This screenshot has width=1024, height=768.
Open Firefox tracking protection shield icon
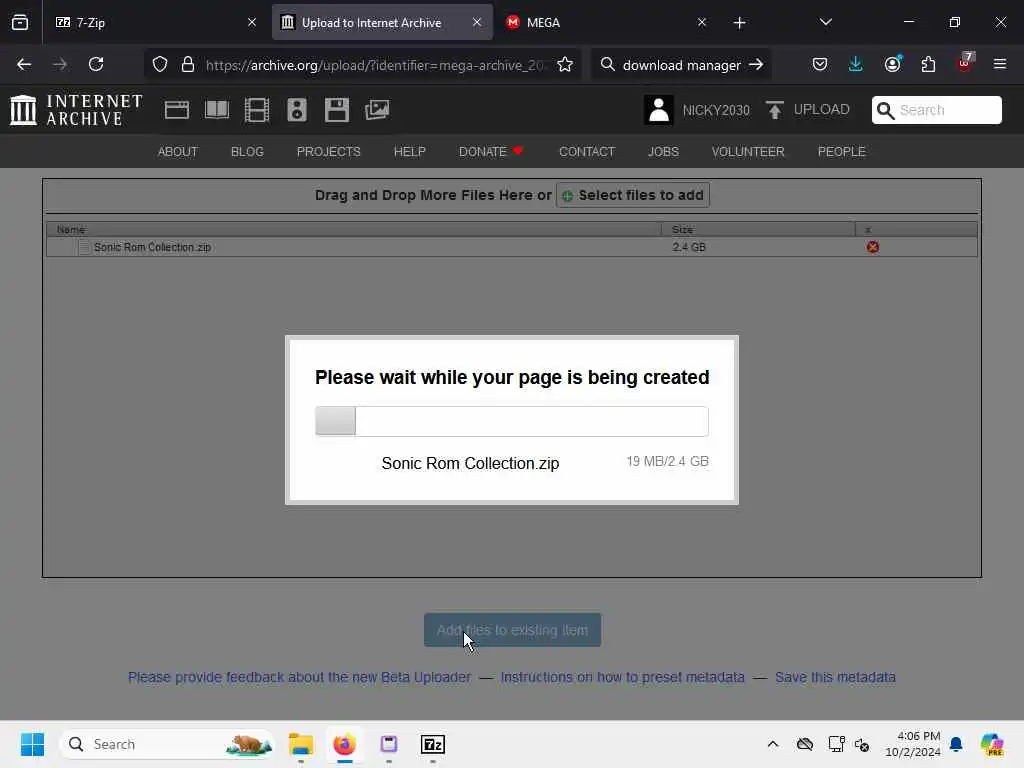click(x=160, y=65)
